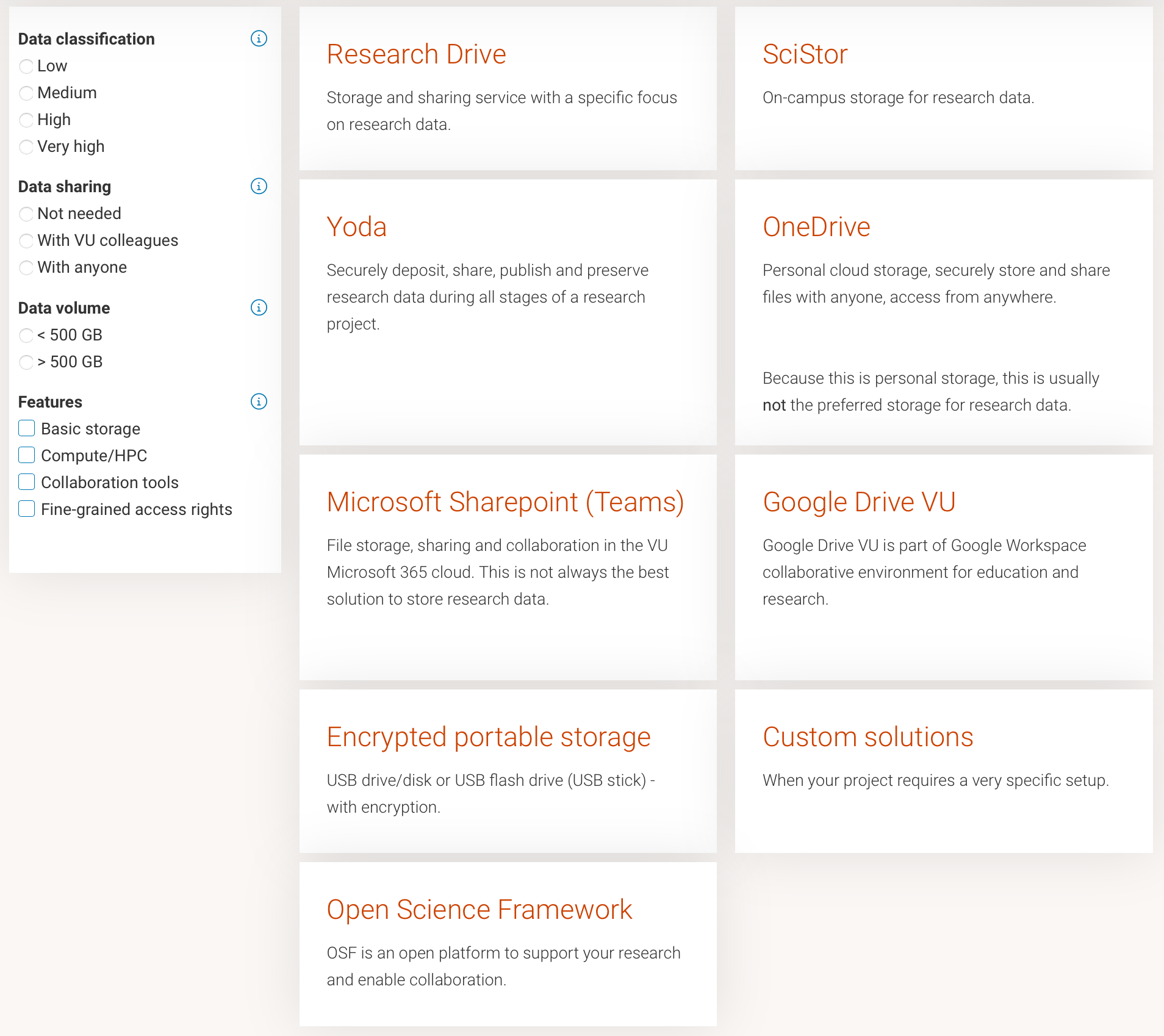The height and width of the screenshot is (1036, 1164).
Task: Click the Features heading
Action: (x=50, y=402)
